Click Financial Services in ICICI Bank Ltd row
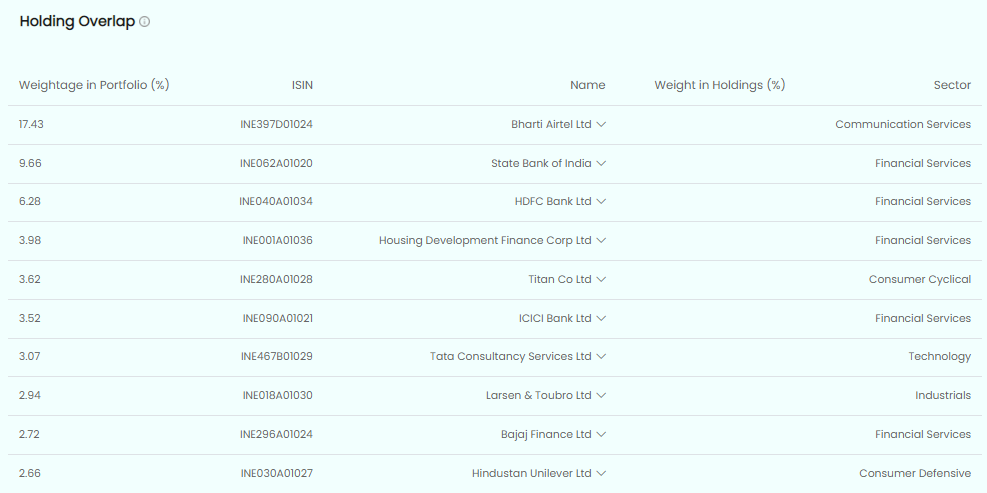The image size is (987, 493). [923, 319]
